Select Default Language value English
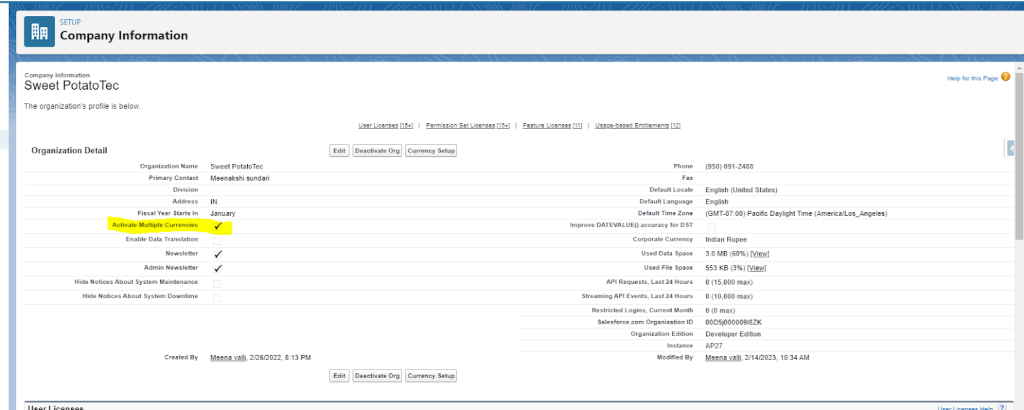 (716, 202)
